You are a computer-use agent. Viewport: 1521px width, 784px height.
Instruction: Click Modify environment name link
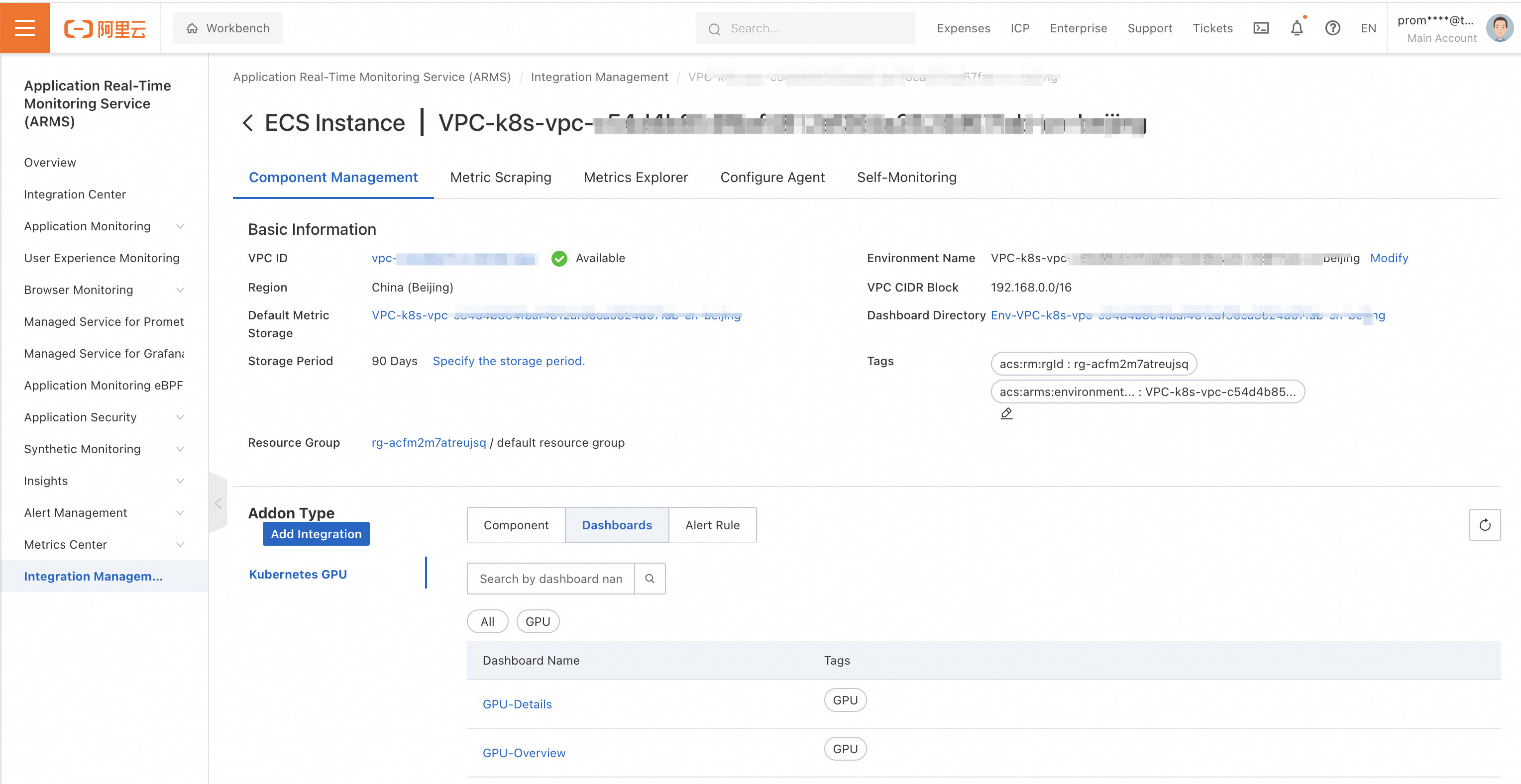(x=1389, y=258)
